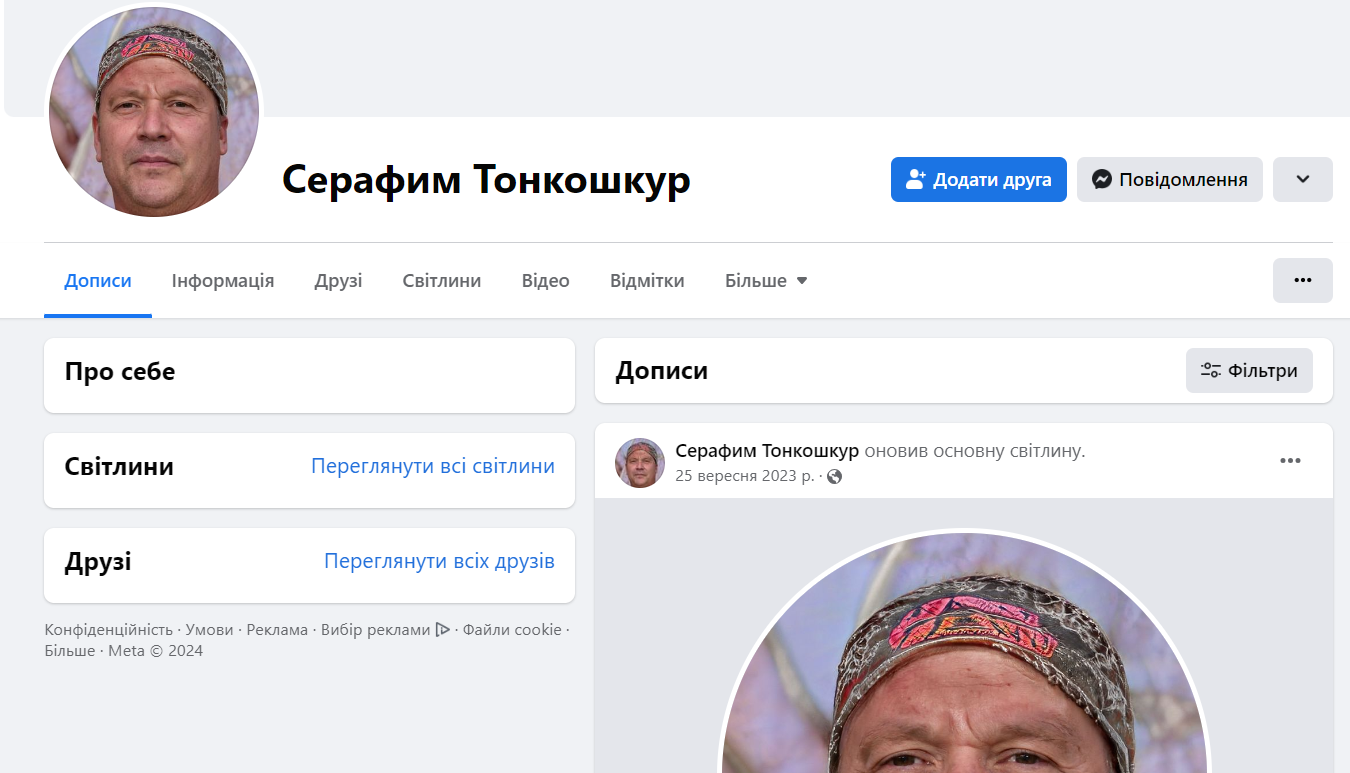Open the post options three-dots menu
This screenshot has height=773, width=1350.
(1291, 461)
